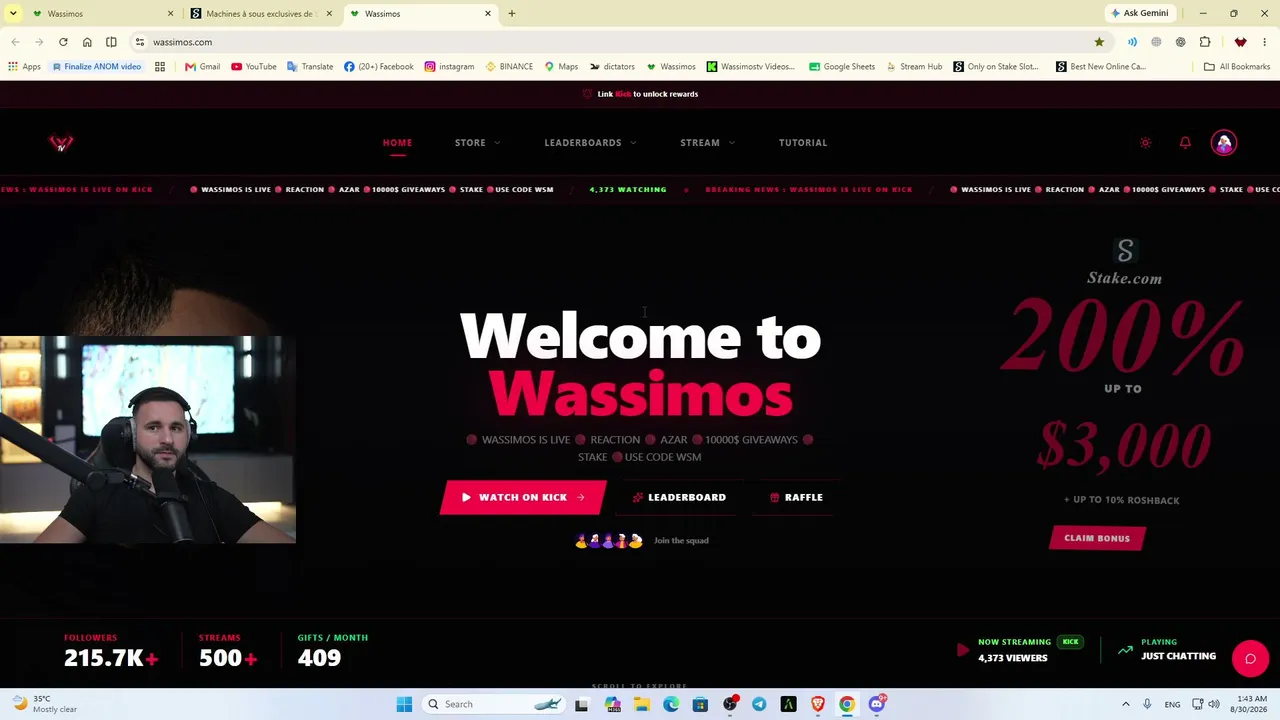This screenshot has width=1280, height=720.
Task: Click Ask Gemini button
Action: coord(1139,14)
